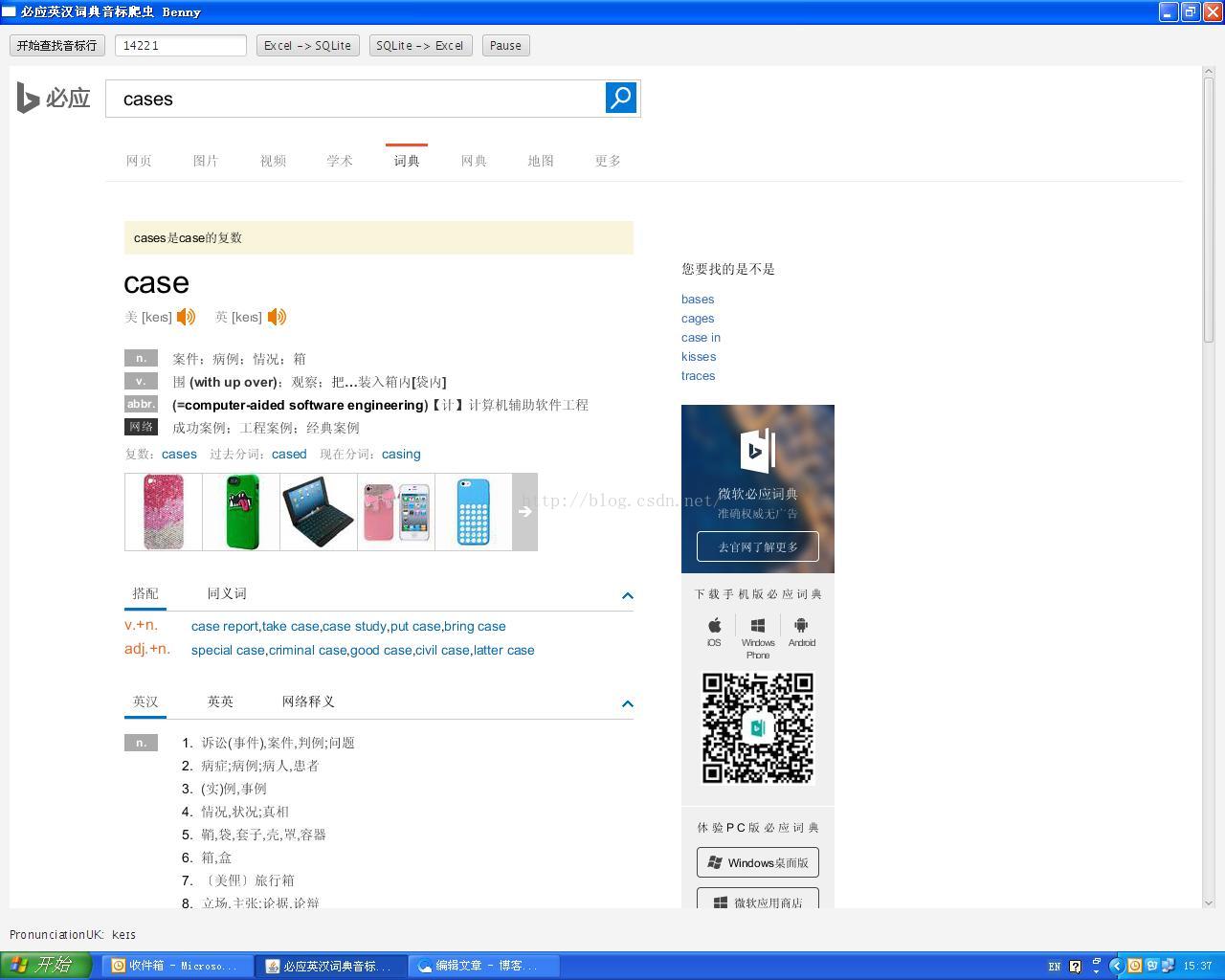Collapse the collocations section chevron
This screenshot has width=1225, height=980.
[x=628, y=595]
